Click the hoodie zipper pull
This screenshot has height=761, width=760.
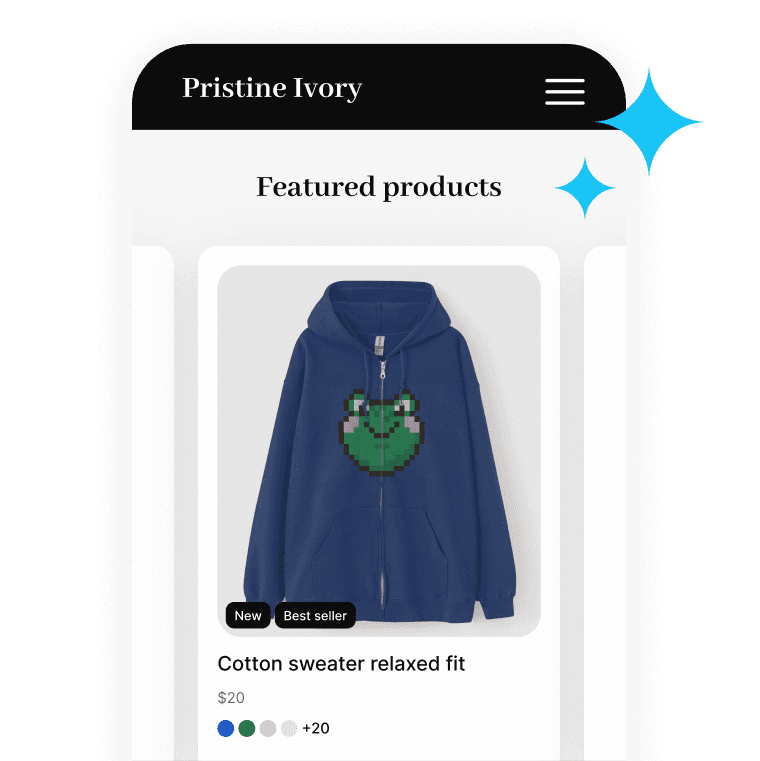tap(382, 370)
